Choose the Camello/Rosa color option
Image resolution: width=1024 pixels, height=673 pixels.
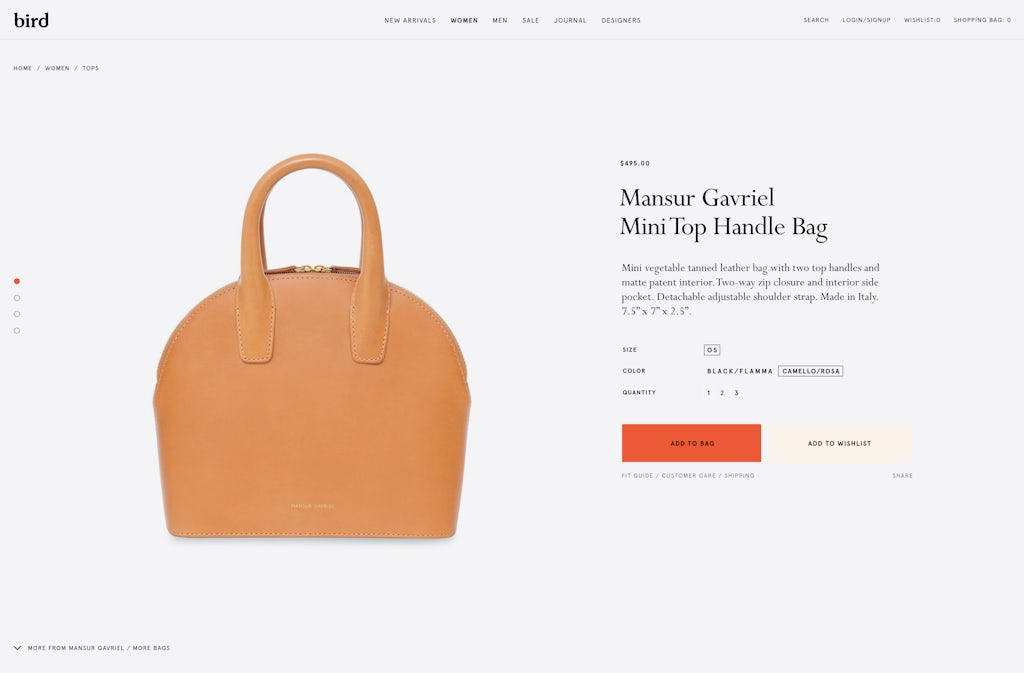click(811, 371)
